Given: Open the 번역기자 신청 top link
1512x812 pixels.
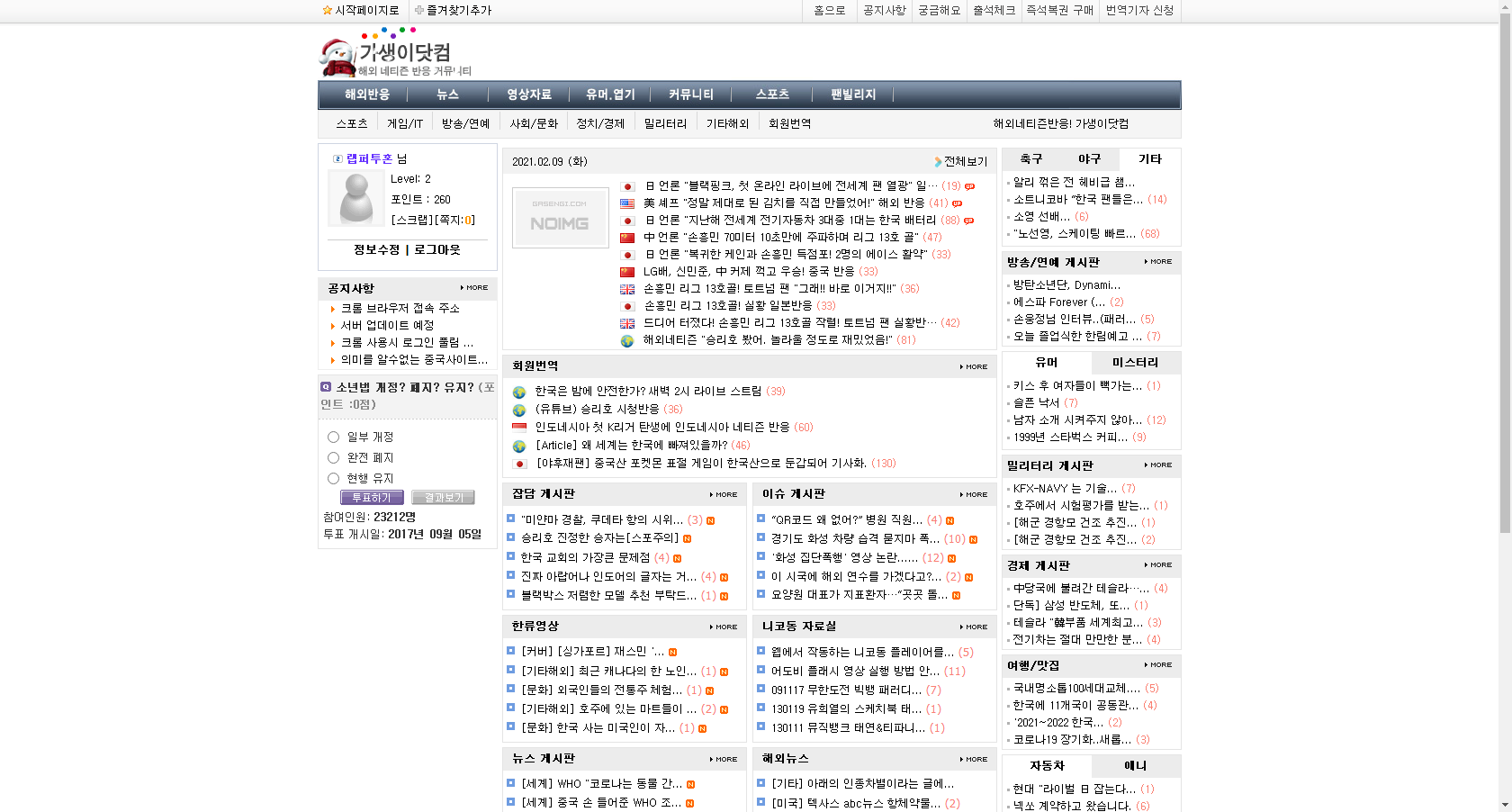Looking at the screenshot, I should (1140, 11).
